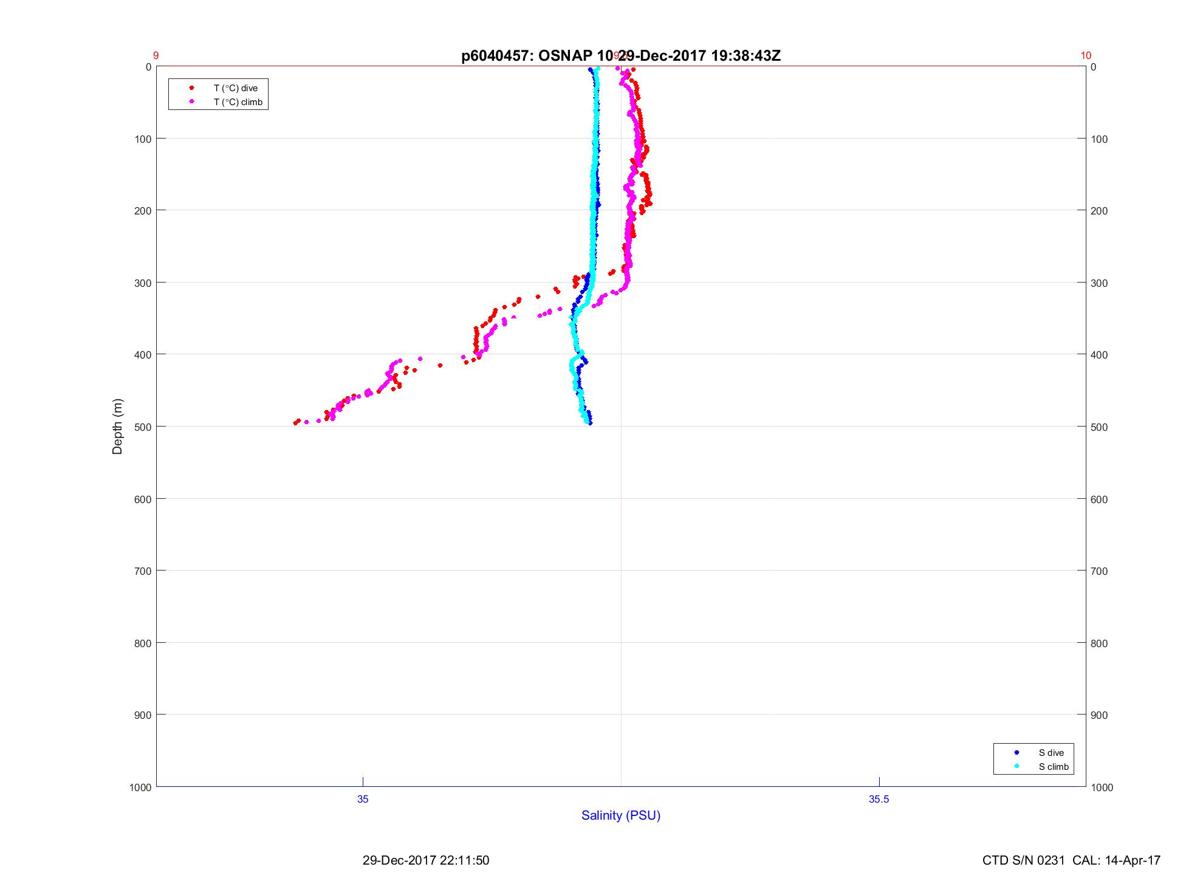Select the red T (°C) dive legend marker
Viewport: 1200px width, 885px height.
(x=191, y=88)
